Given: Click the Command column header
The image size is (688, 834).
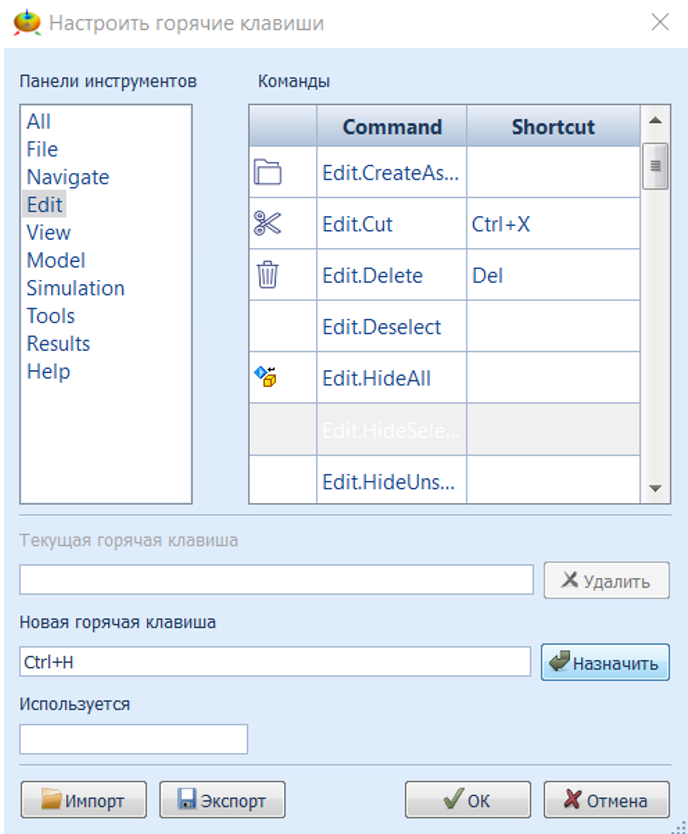Looking at the screenshot, I should (x=392, y=127).
